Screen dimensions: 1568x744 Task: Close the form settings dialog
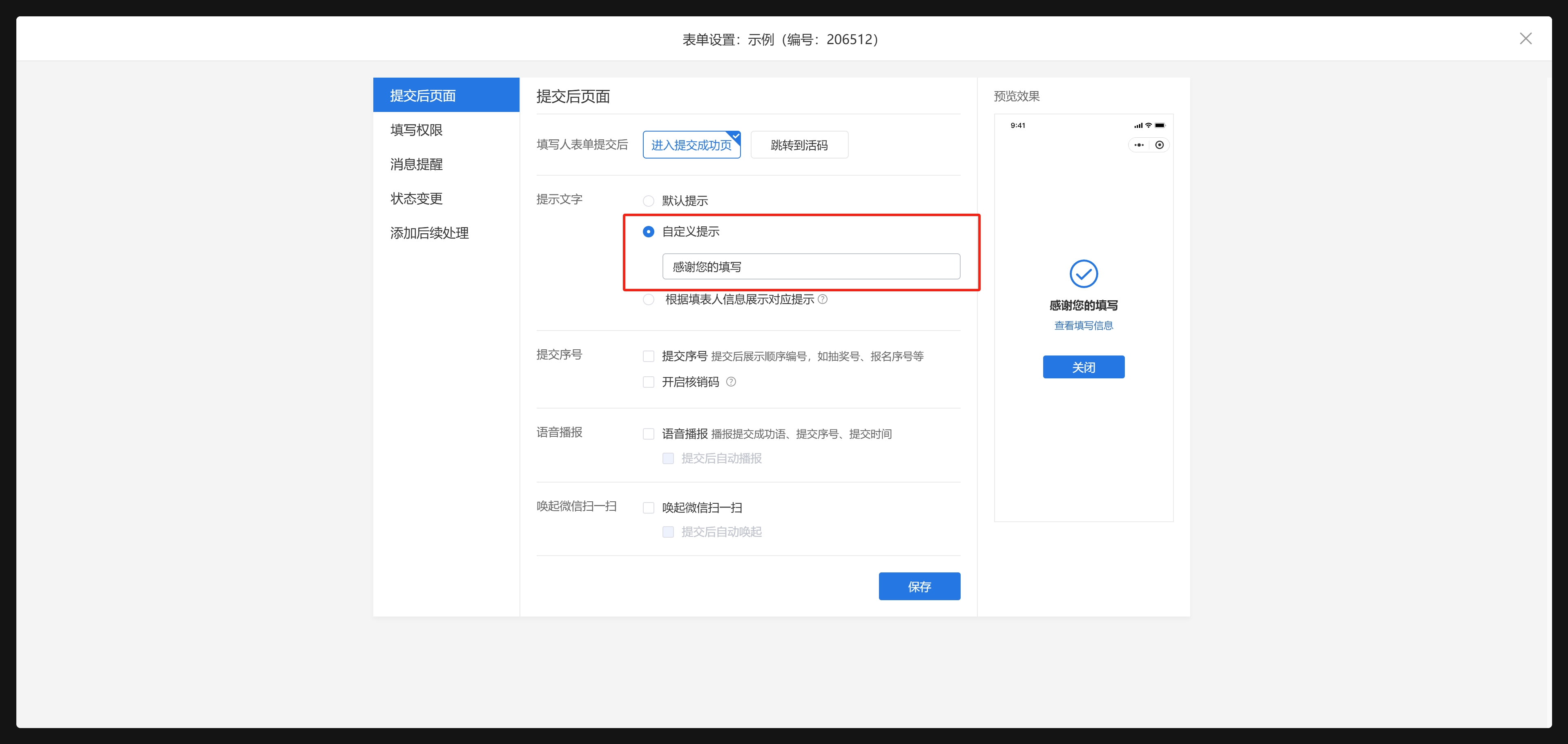[1526, 39]
